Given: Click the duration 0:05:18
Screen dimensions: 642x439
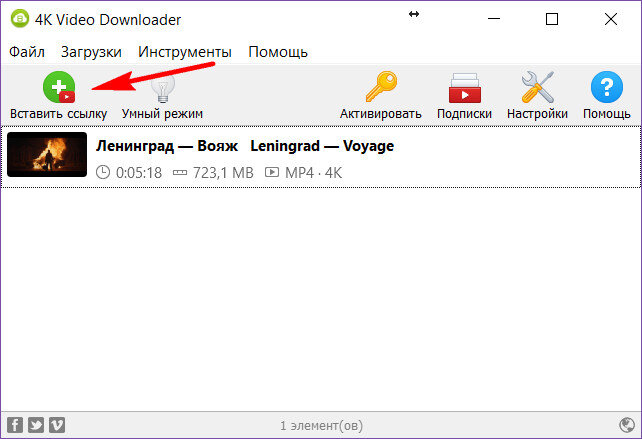Looking at the screenshot, I should 139,173.
